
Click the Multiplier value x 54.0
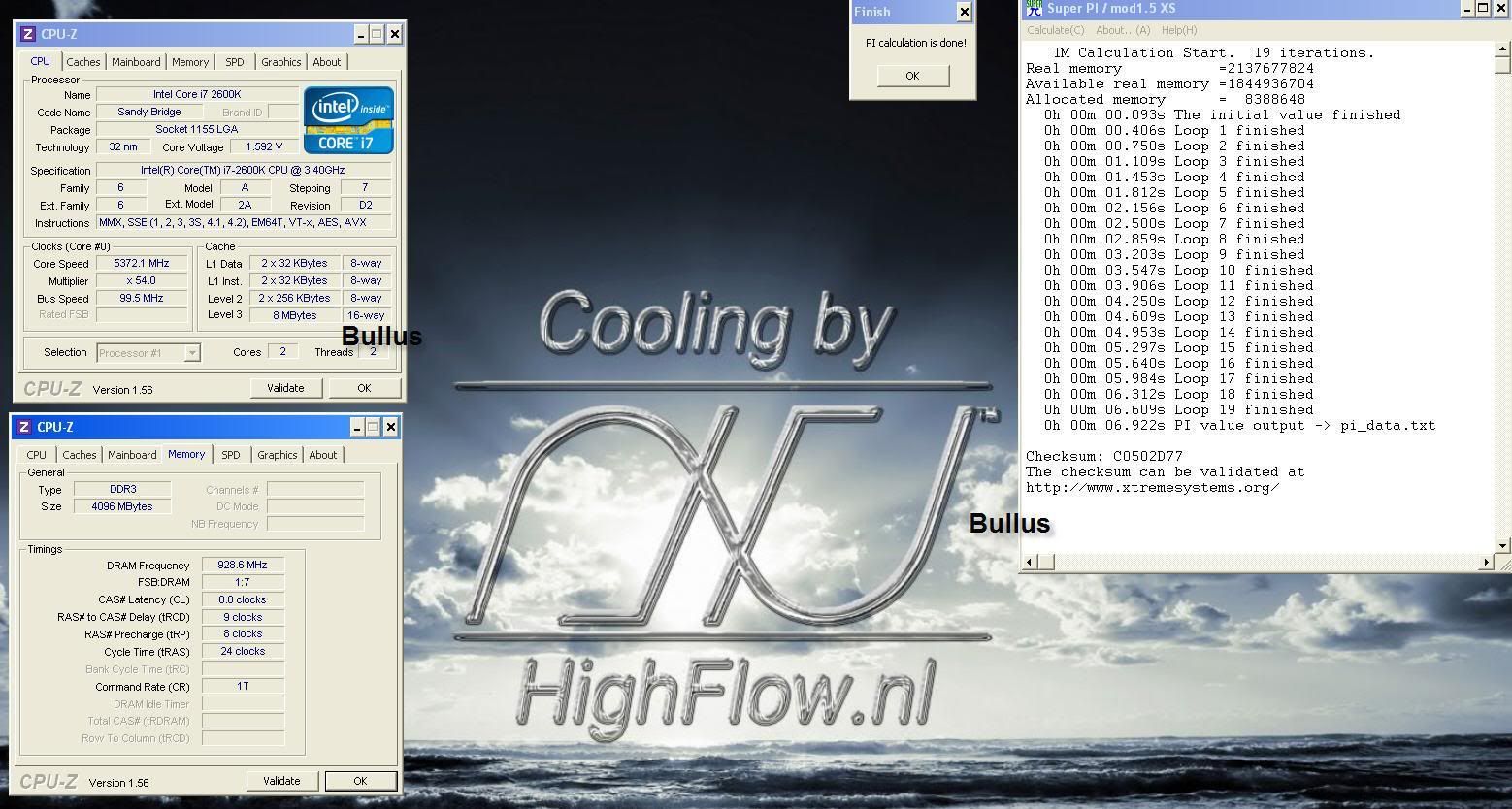142,281
